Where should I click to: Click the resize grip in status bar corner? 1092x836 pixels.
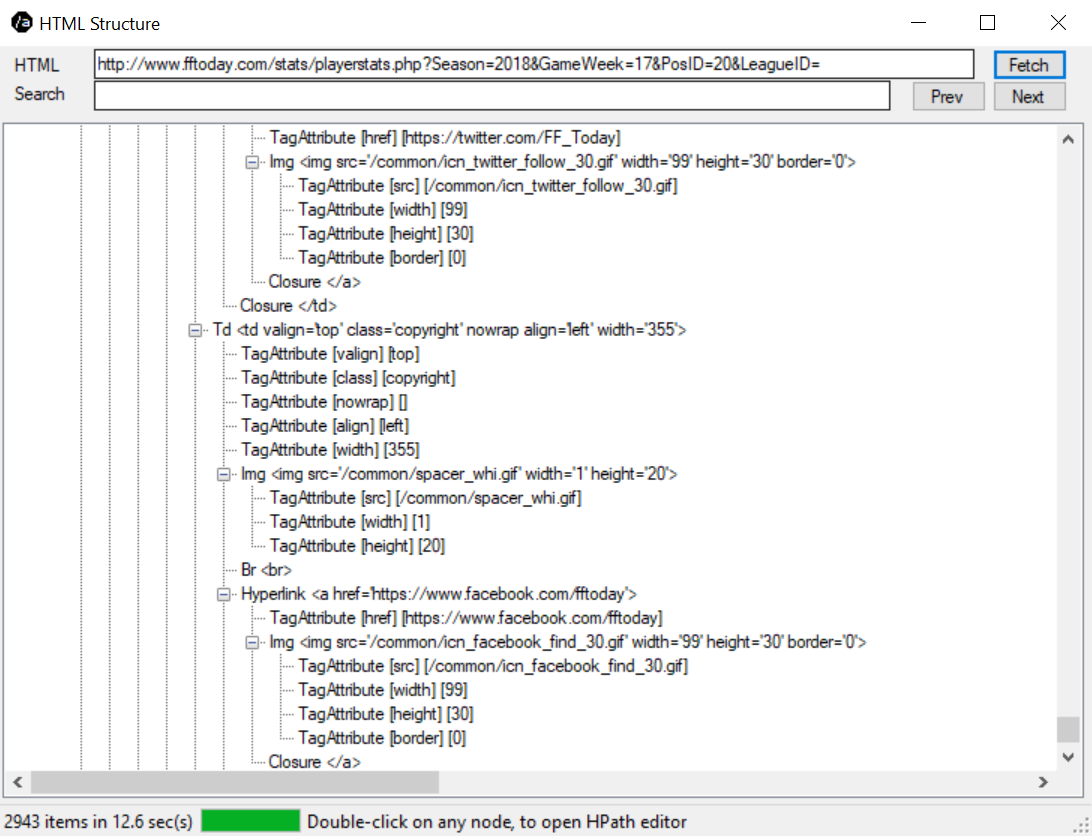pyautogui.click(x=1082, y=826)
